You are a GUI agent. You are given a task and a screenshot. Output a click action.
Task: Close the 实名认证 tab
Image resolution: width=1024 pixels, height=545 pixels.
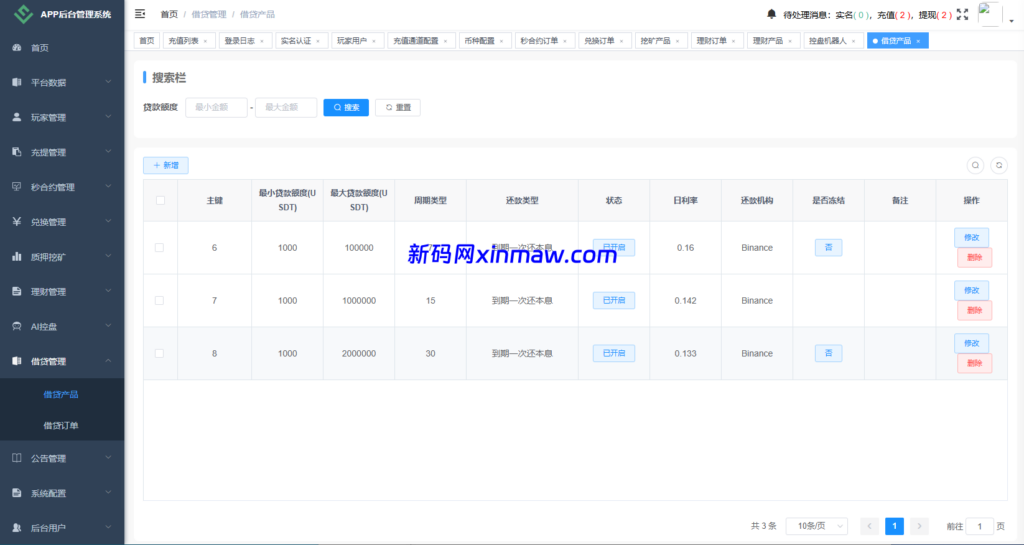(318, 41)
